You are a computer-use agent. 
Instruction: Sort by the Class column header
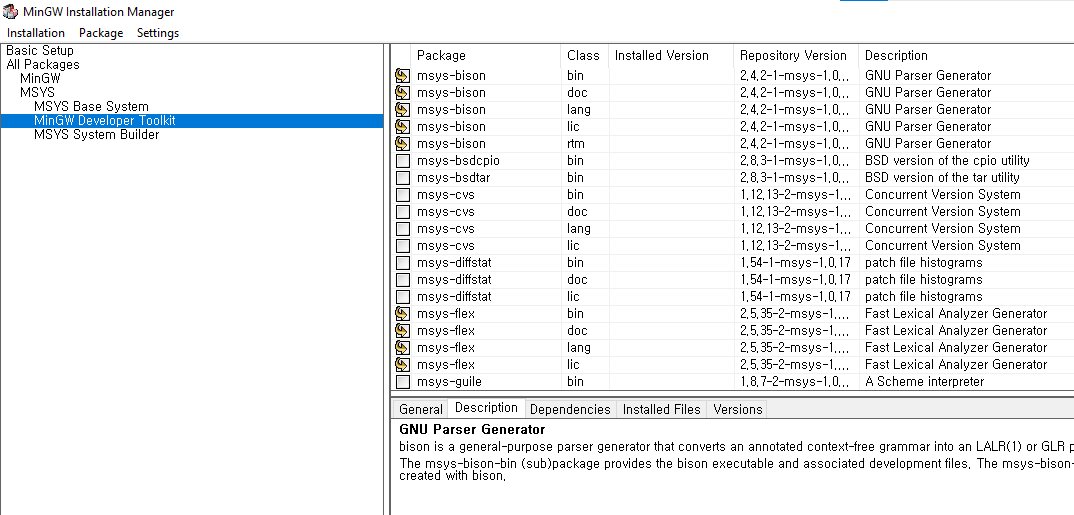tap(584, 55)
